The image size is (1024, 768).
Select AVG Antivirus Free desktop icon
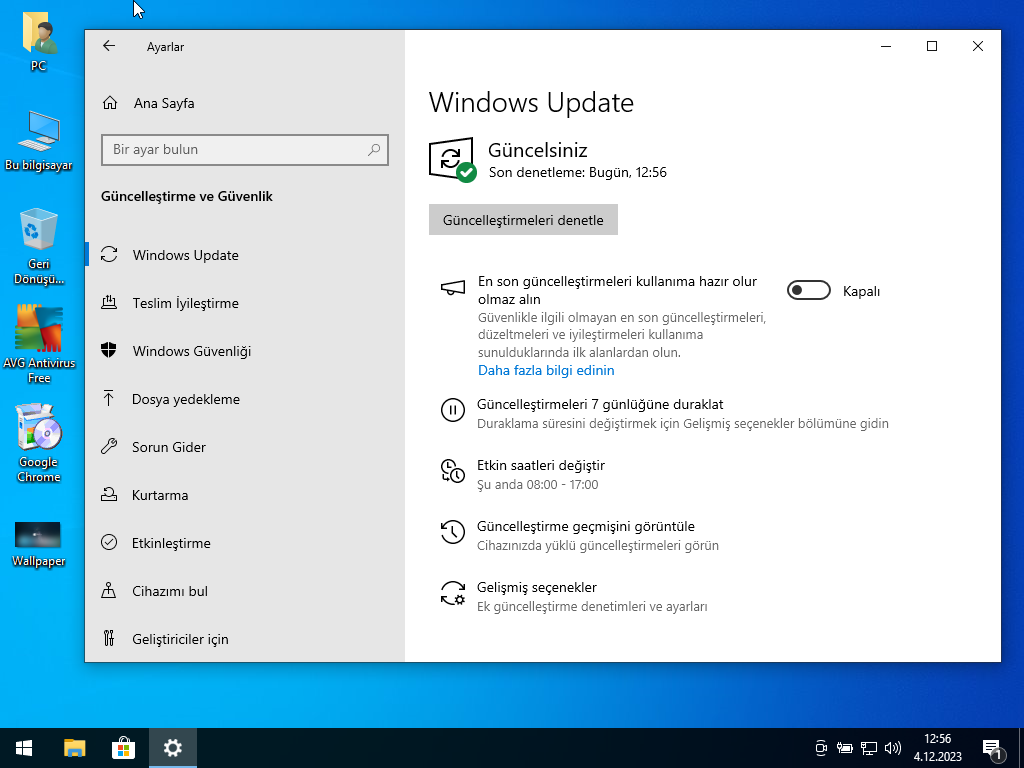tap(39, 345)
